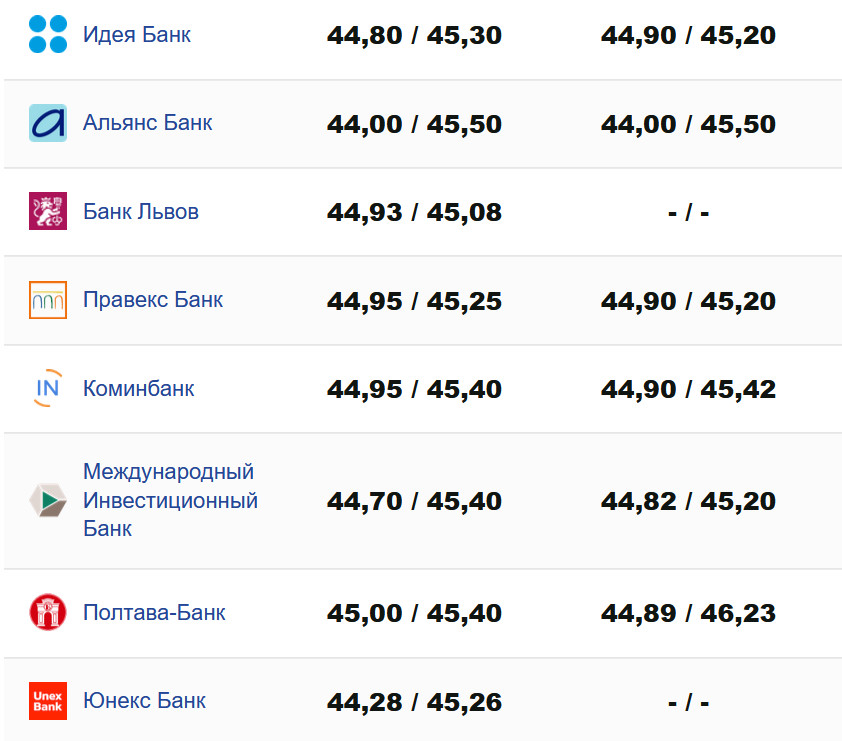The image size is (842, 741).
Task: Click Банк Львов rate 44,93 / 45,08
Action: [414, 213]
